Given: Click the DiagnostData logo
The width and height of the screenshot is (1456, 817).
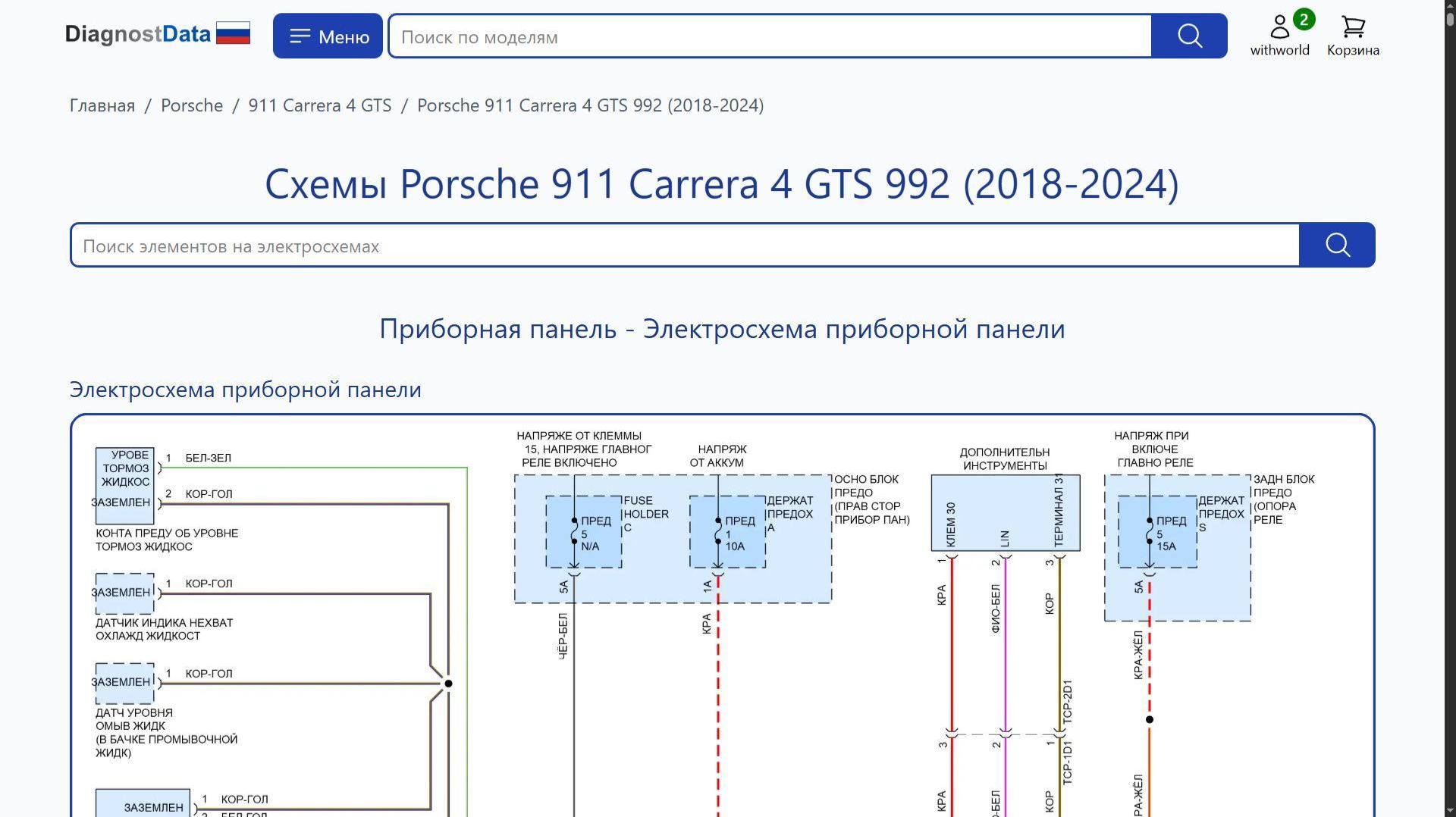Looking at the screenshot, I should click(x=137, y=34).
